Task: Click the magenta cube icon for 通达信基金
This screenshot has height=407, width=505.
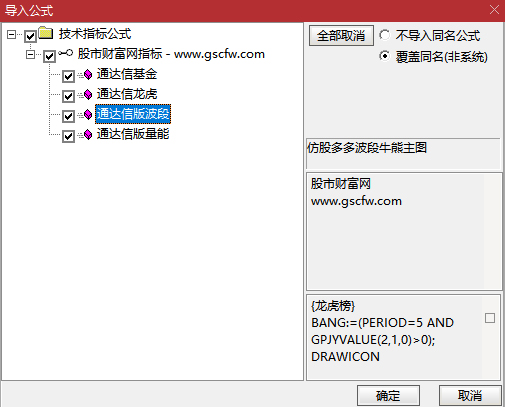Action: coord(88,75)
